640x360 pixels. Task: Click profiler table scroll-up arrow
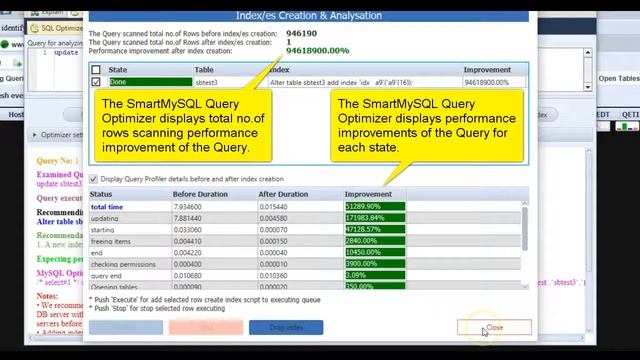pos(525,203)
